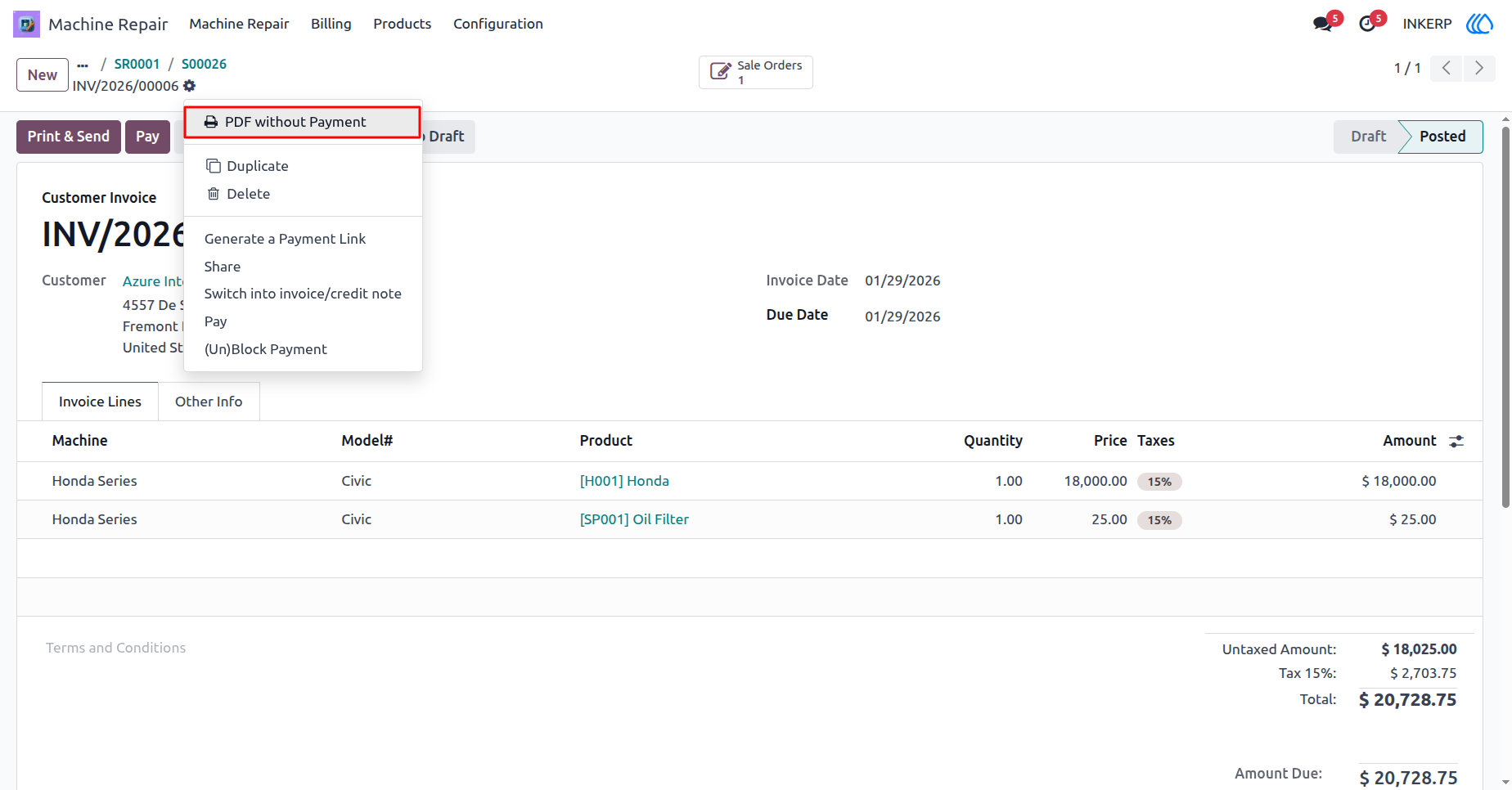
Task: Click the Delete trash icon
Action: pos(213,194)
